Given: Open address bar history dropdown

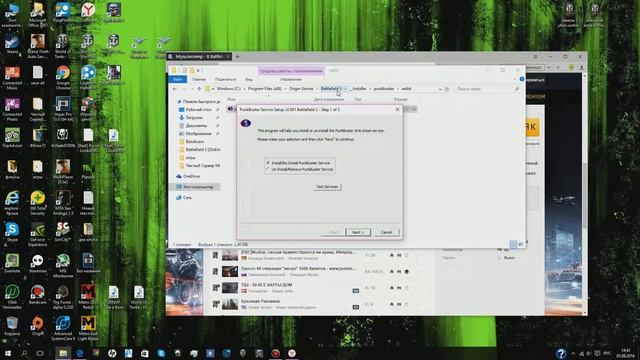Looking at the screenshot, I should 440,89.
